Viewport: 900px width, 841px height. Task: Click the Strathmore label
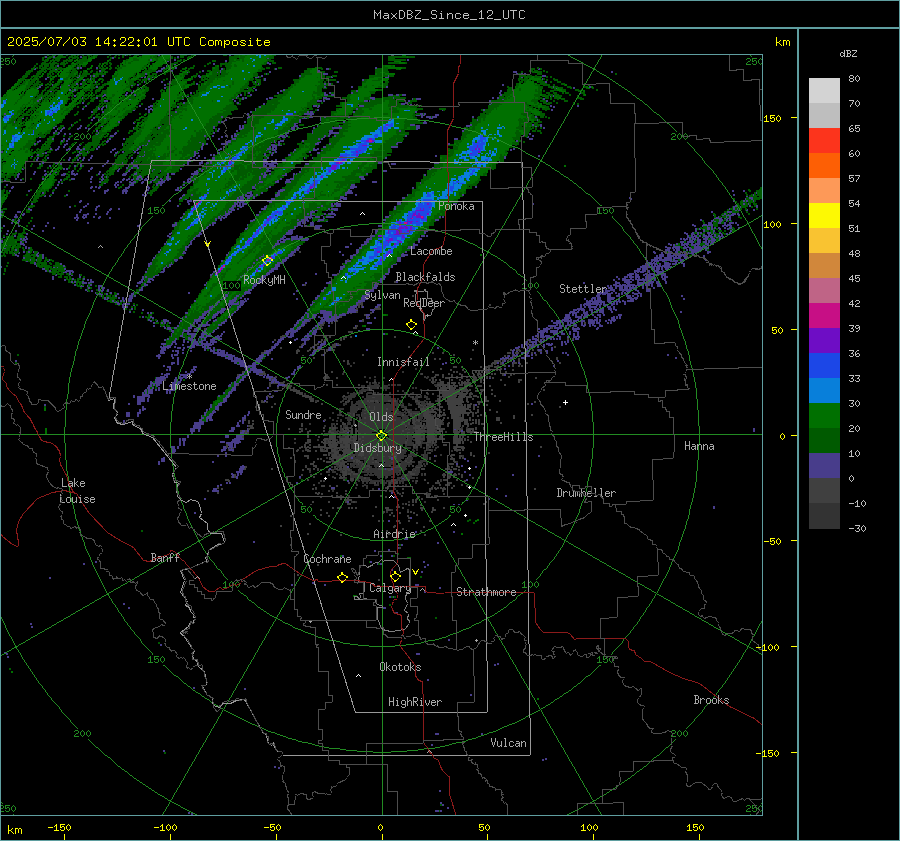(x=486, y=592)
